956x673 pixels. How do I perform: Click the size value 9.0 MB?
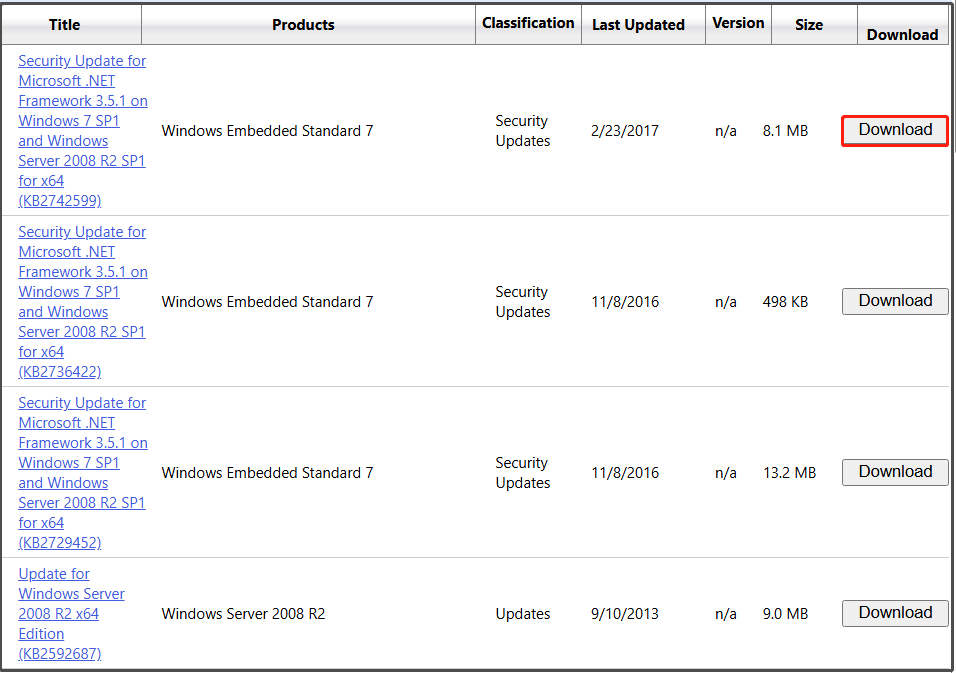[785, 614]
